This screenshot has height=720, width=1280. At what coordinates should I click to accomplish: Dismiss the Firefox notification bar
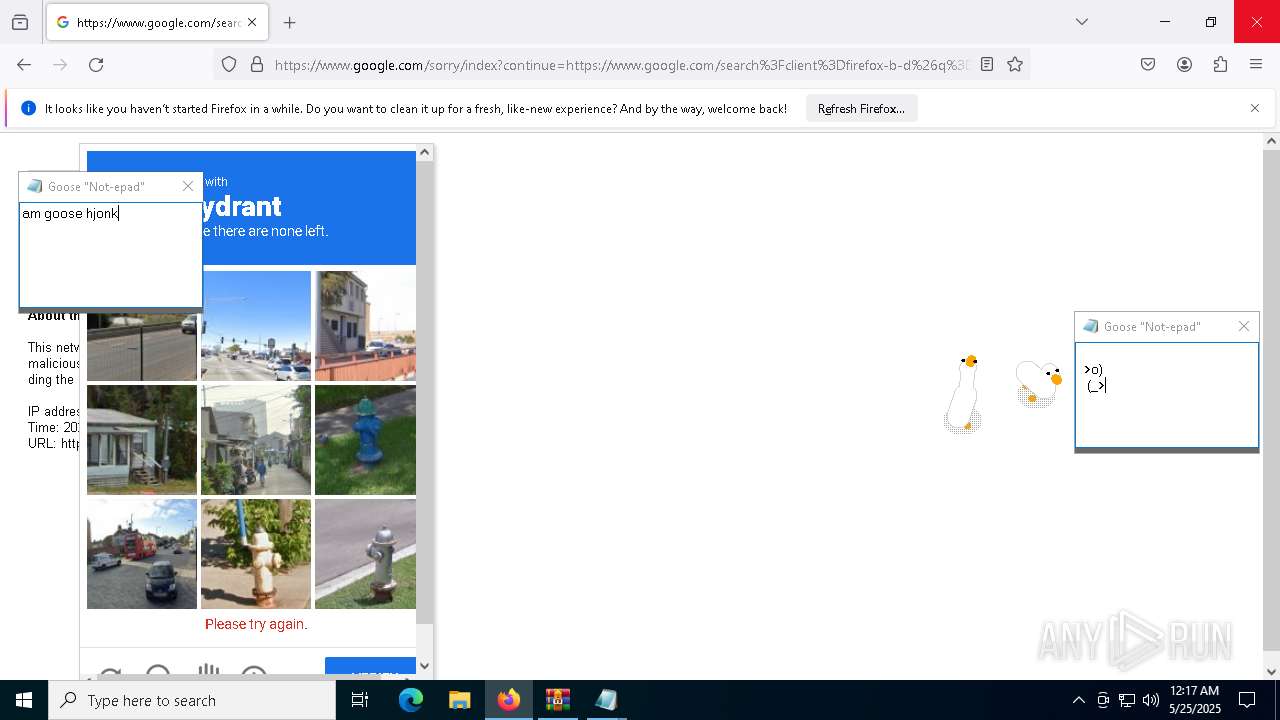[1255, 108]
